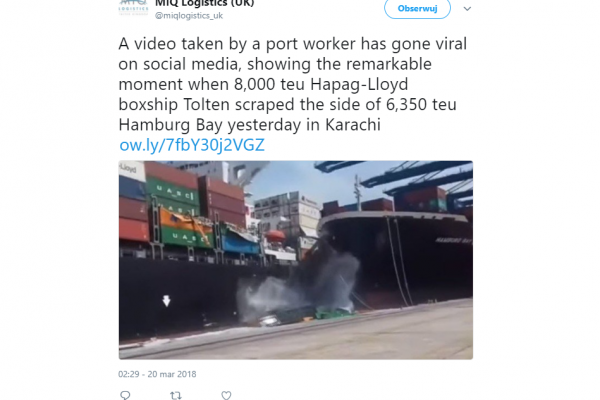Click the white down arrow in the video
The width and height of the screenshot is (600, 400).
(x=166, y=301)
